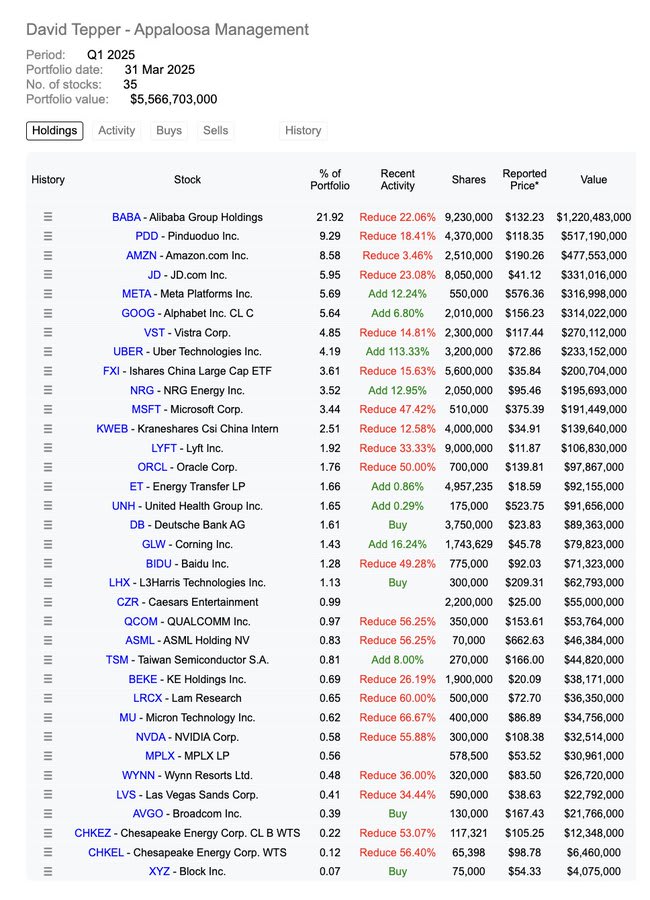Follow the AVGO ticker link
The width and height of the screenshot is (650, 900).
(148, 814)
